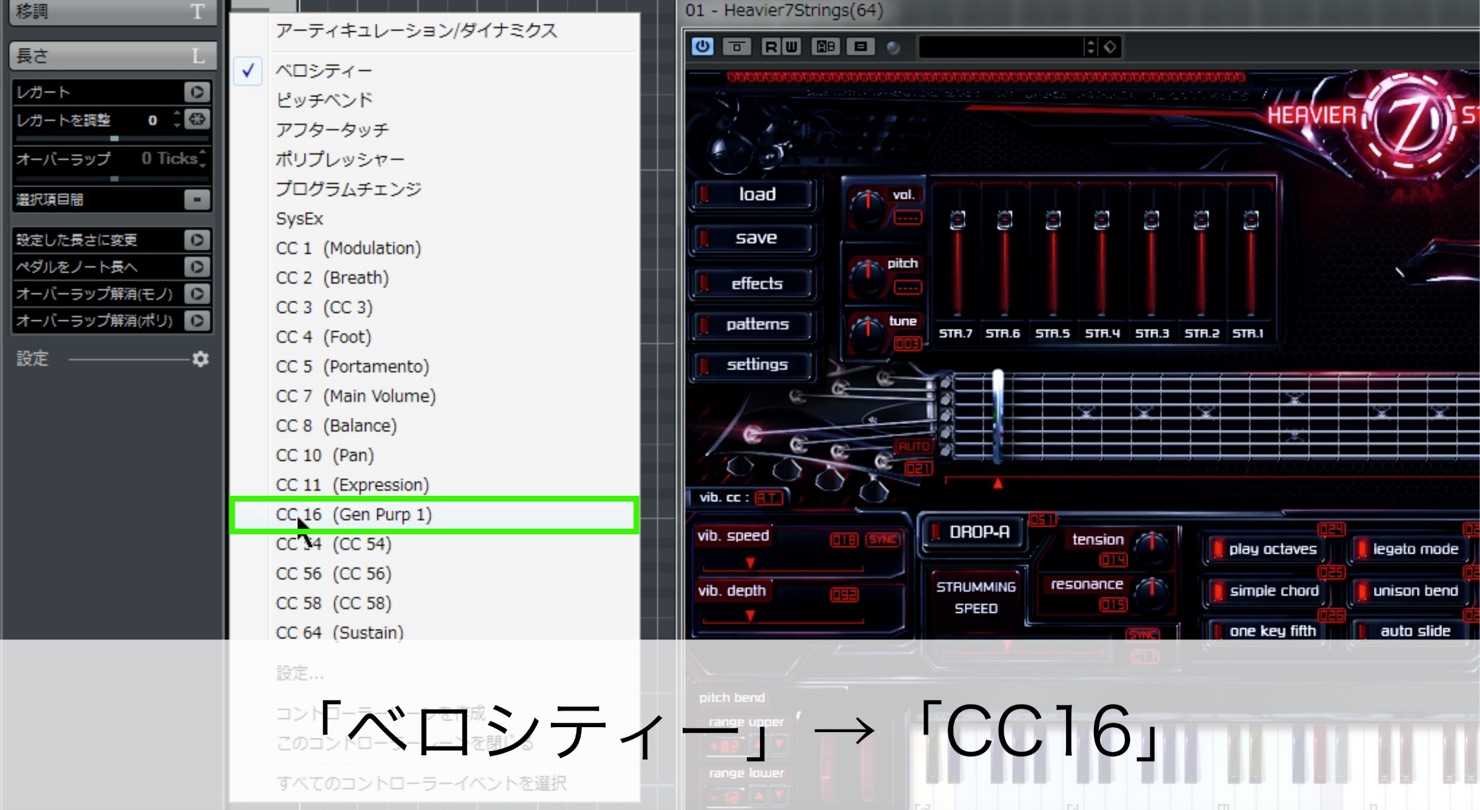Enable unison bend

1410,591
